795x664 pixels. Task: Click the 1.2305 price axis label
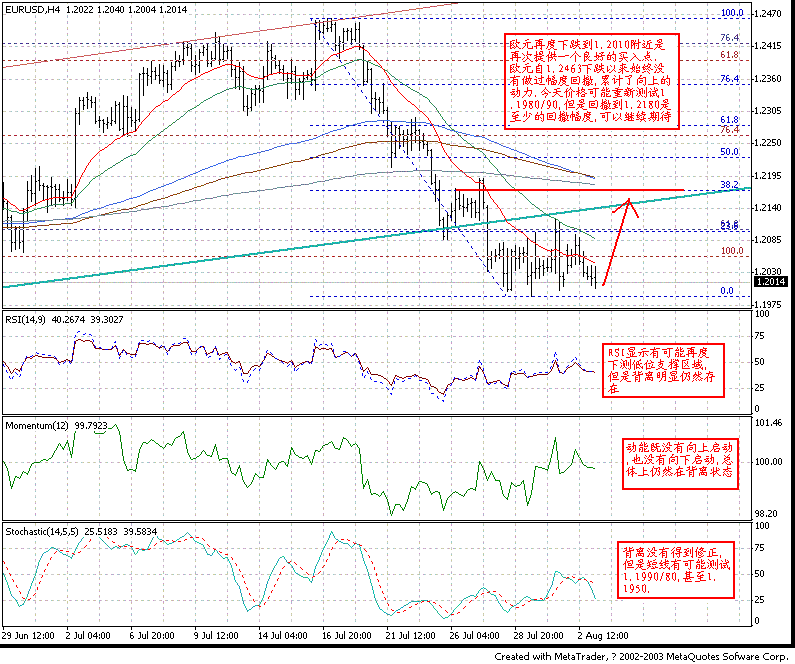click(767, 110)
